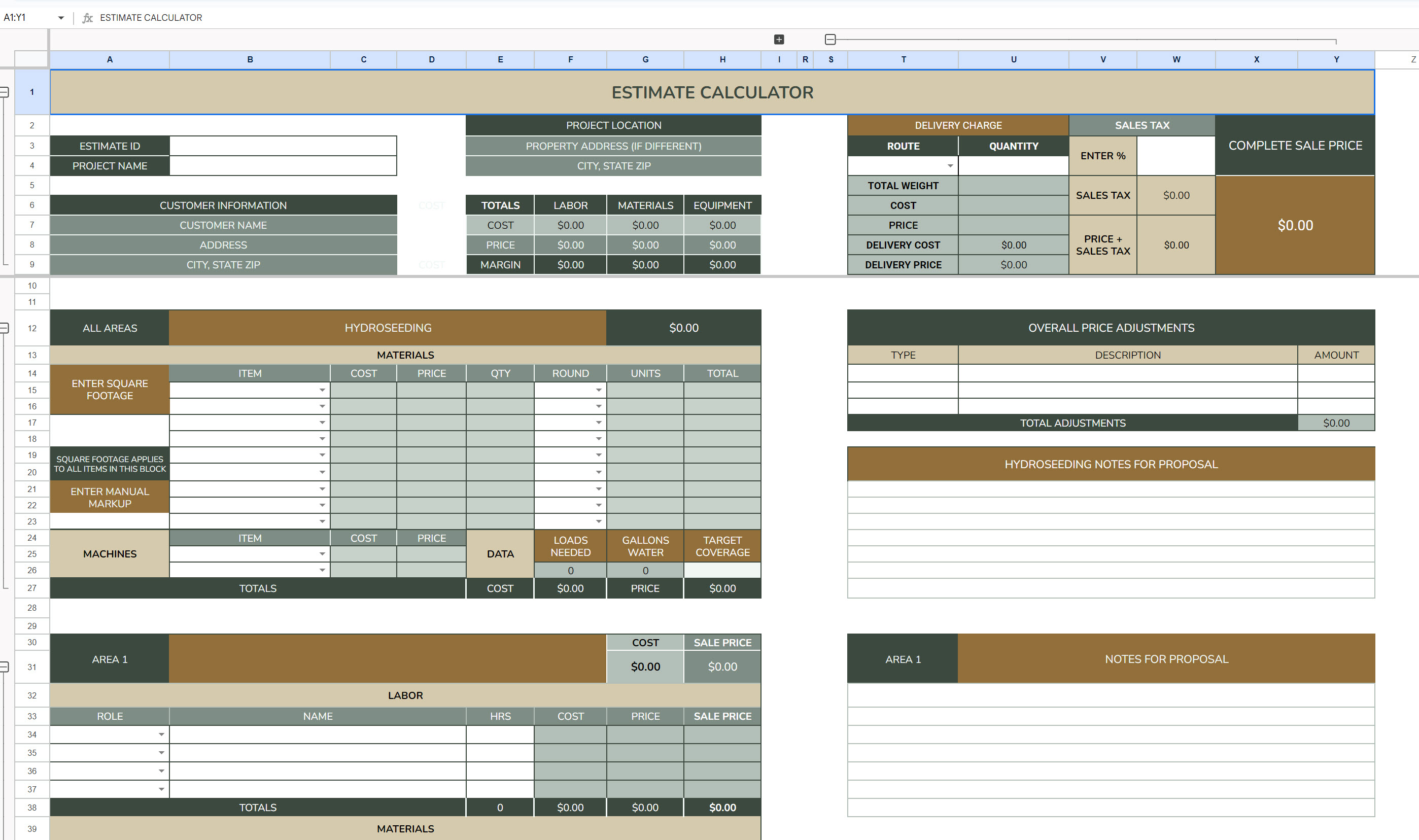Open the name box dropdown arrow

[x=60, y=18]
